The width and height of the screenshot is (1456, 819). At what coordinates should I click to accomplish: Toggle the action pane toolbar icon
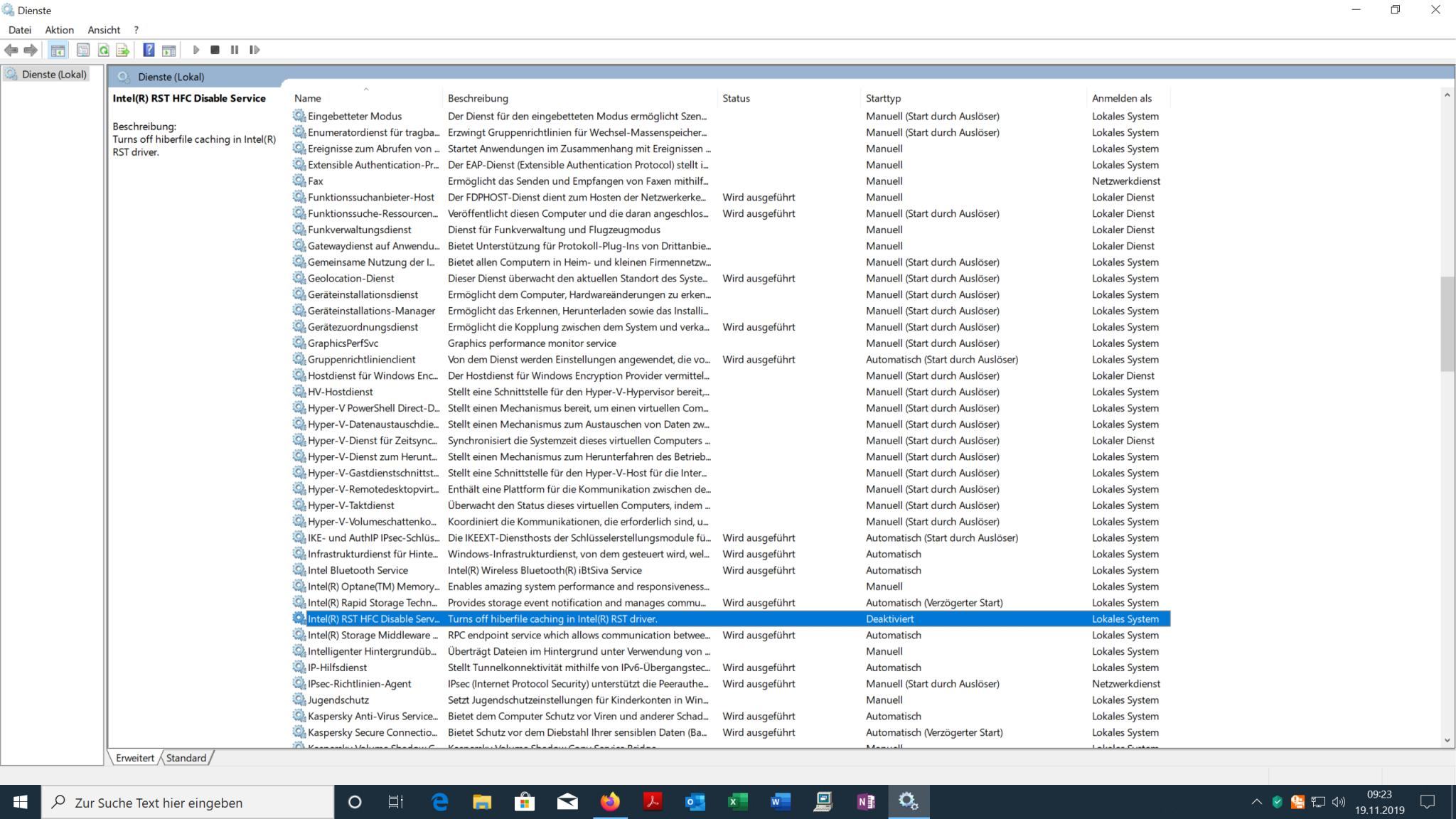pos(168,50)
